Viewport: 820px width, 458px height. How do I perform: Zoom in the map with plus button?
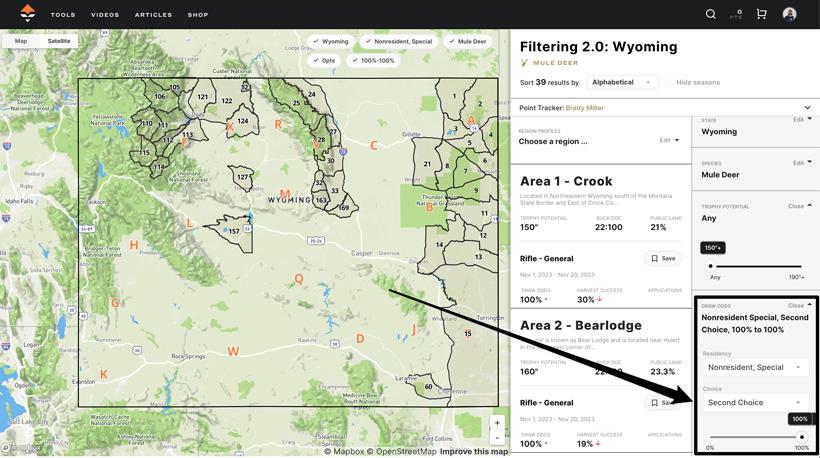coord(497,422)
